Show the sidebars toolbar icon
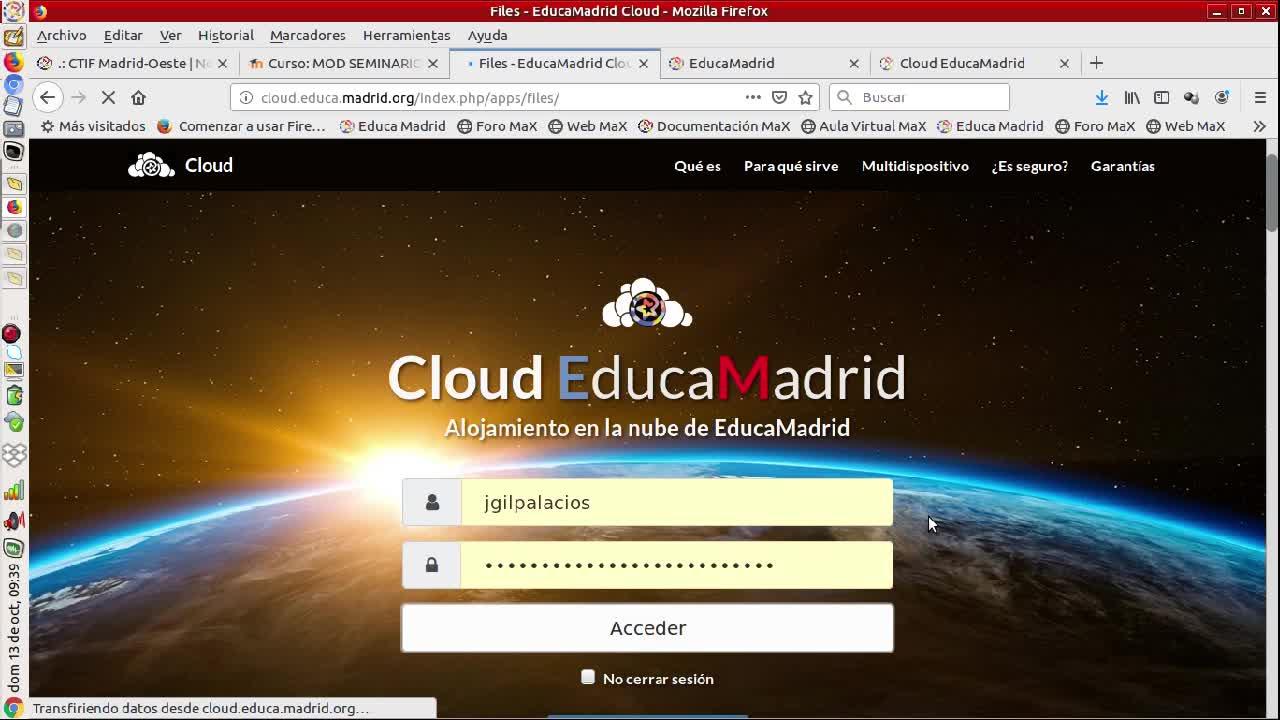This screenshot has width=1280, height=720. [x=1161, y=97]
